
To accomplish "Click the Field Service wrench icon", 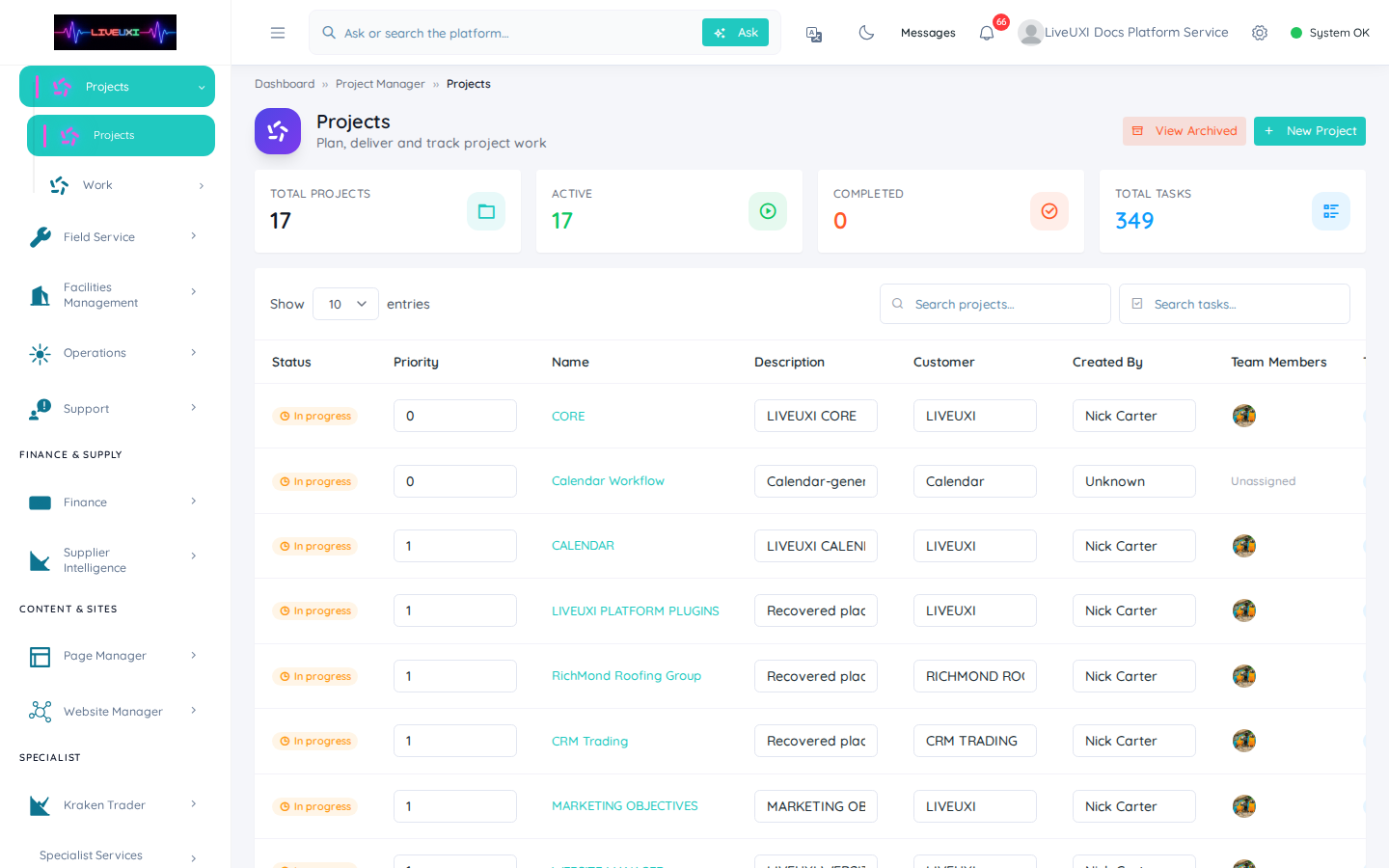I will 41,236.
